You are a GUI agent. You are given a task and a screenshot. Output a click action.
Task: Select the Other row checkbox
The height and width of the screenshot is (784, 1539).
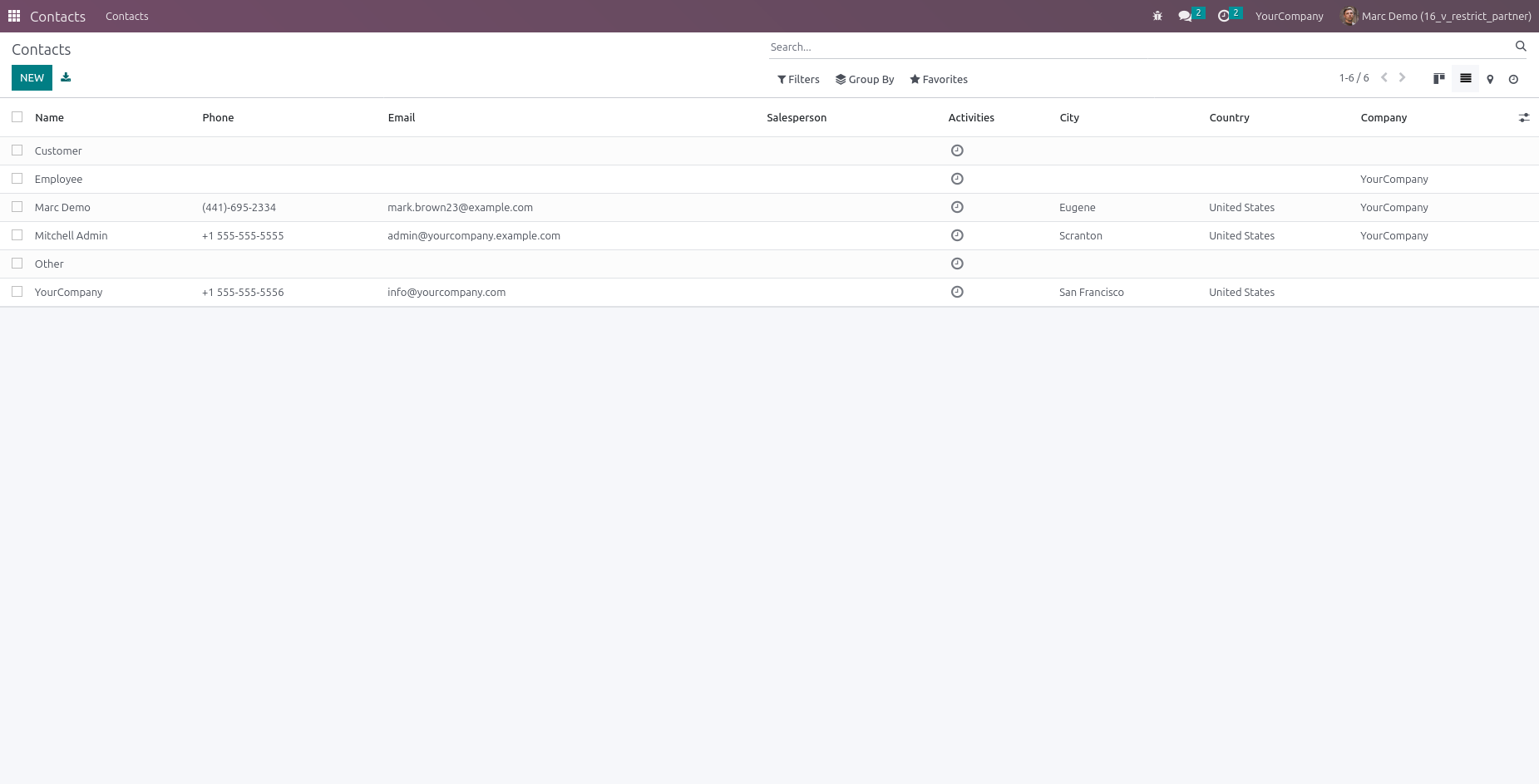click(17, 264)
